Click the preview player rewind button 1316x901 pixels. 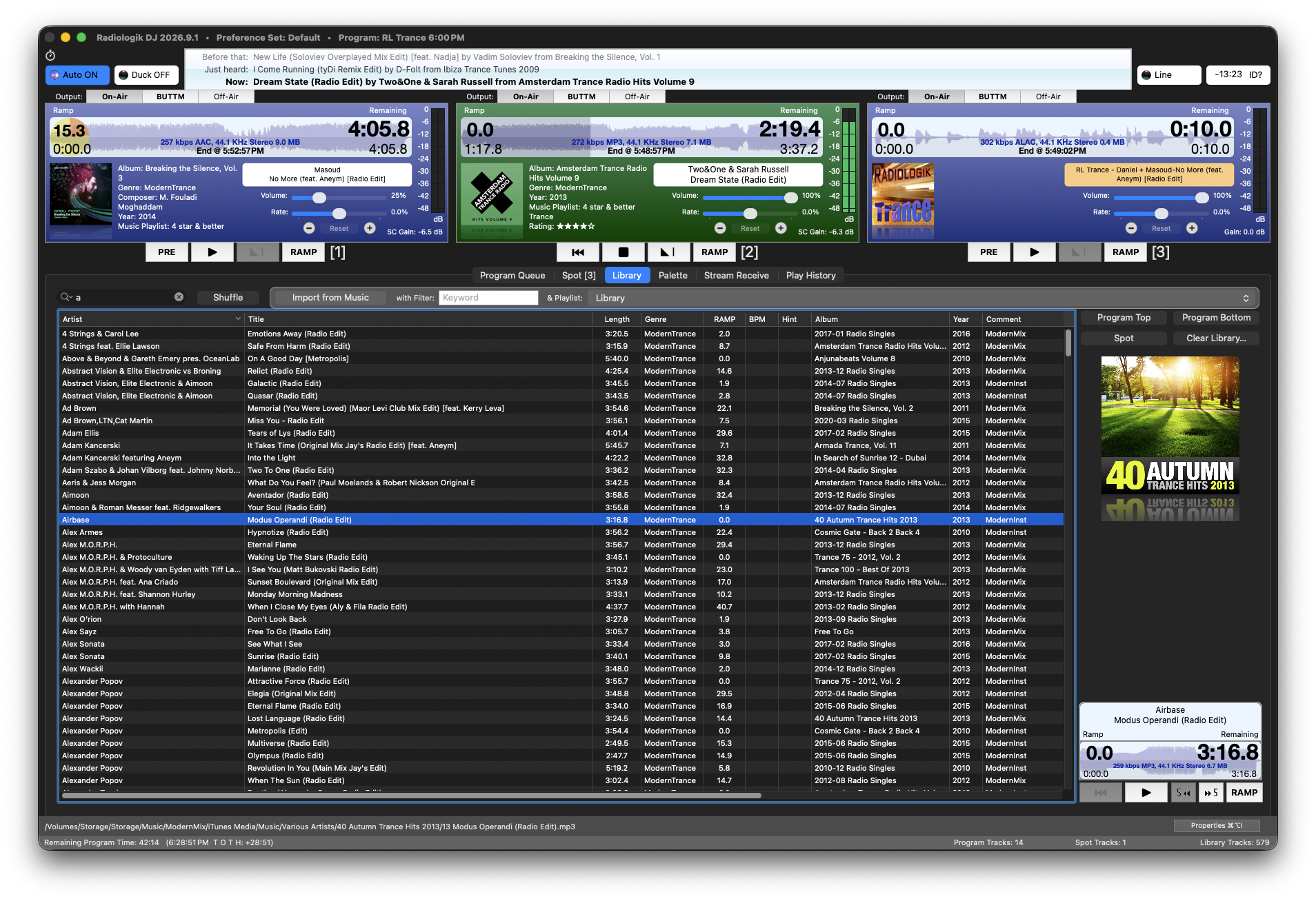tap(1101, 793)
